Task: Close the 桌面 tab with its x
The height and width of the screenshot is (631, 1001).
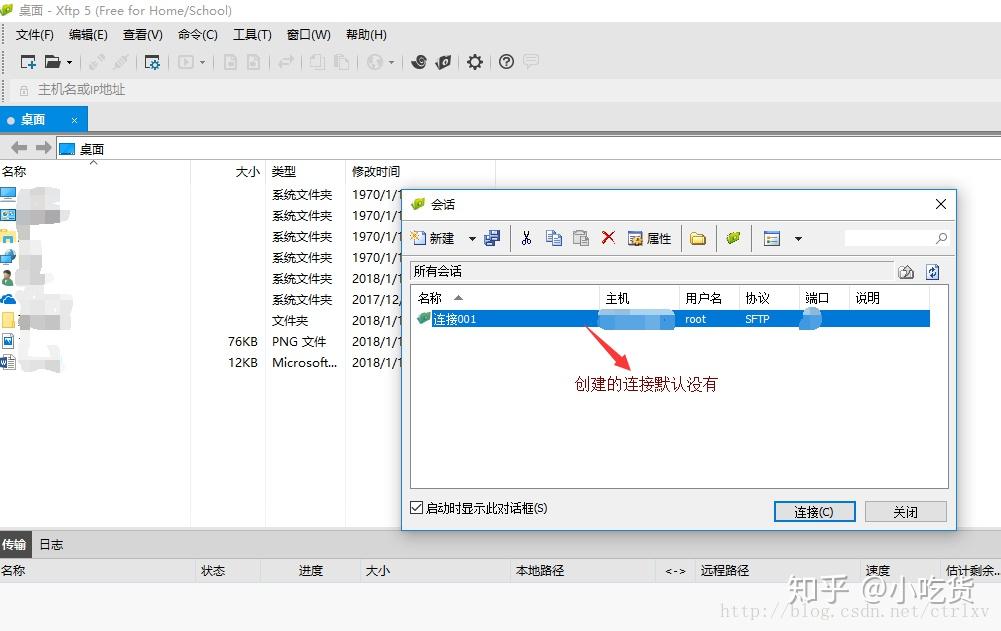Action: point(74,120)
